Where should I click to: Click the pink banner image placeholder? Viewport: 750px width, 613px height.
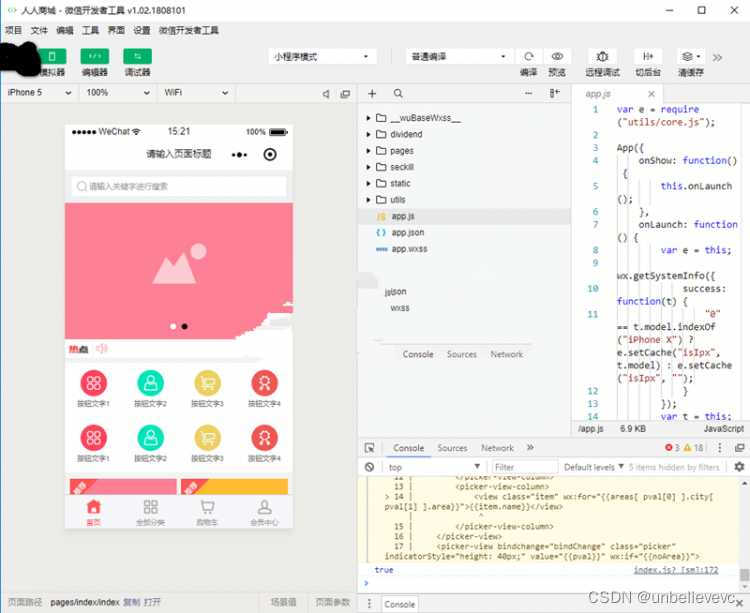(x=179, y=271)
